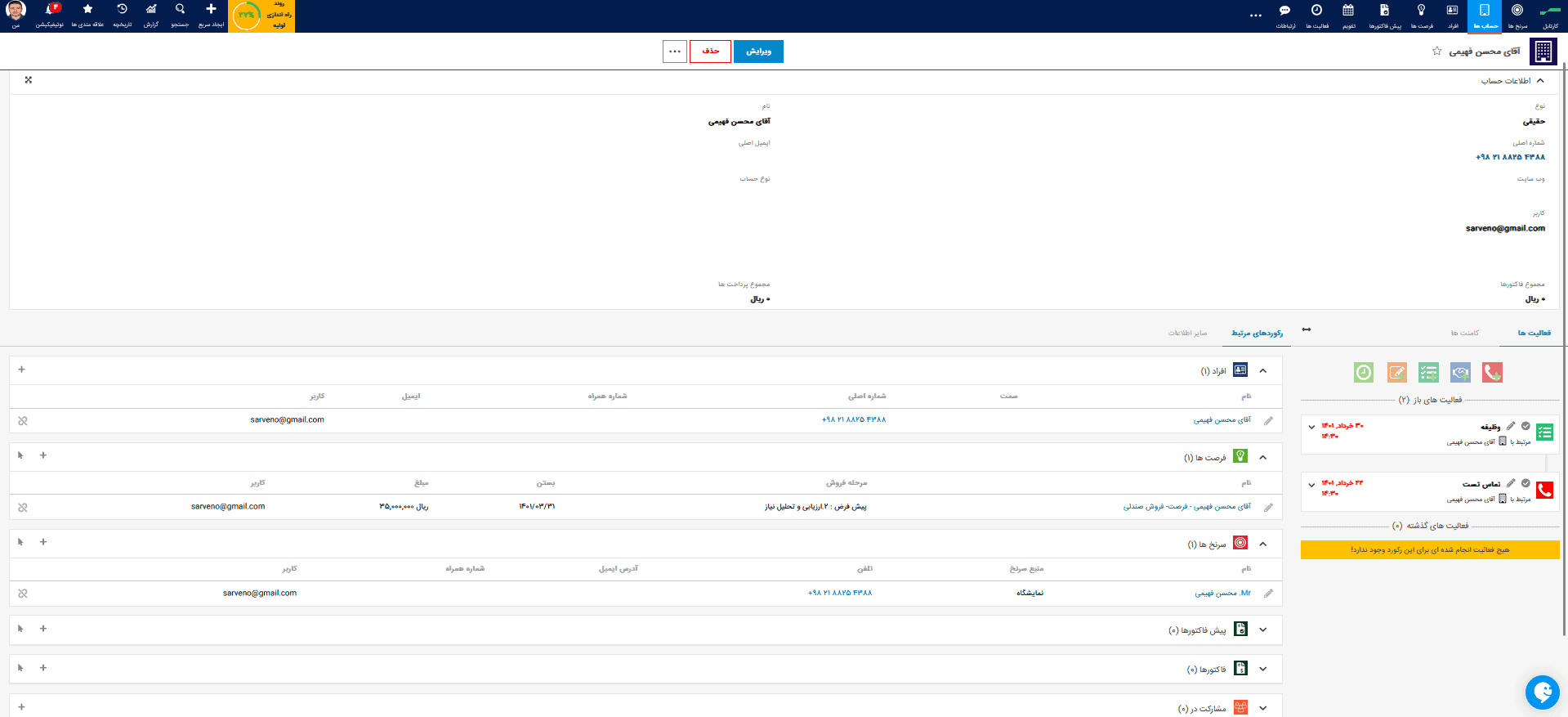Mark the وظیفه activity as complete
Viewport: 1568px width, 717px height.
[x=1526, y=426]
